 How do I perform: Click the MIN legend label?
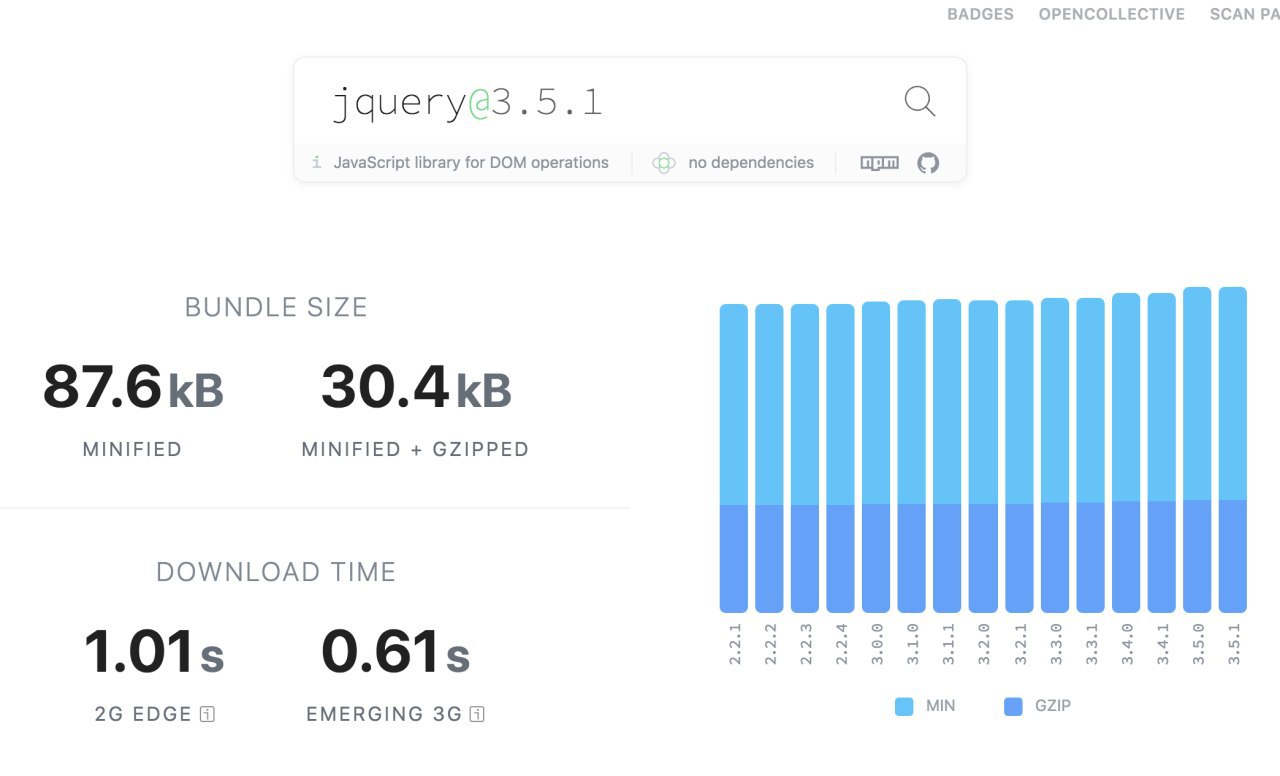(x=940, y=706)
